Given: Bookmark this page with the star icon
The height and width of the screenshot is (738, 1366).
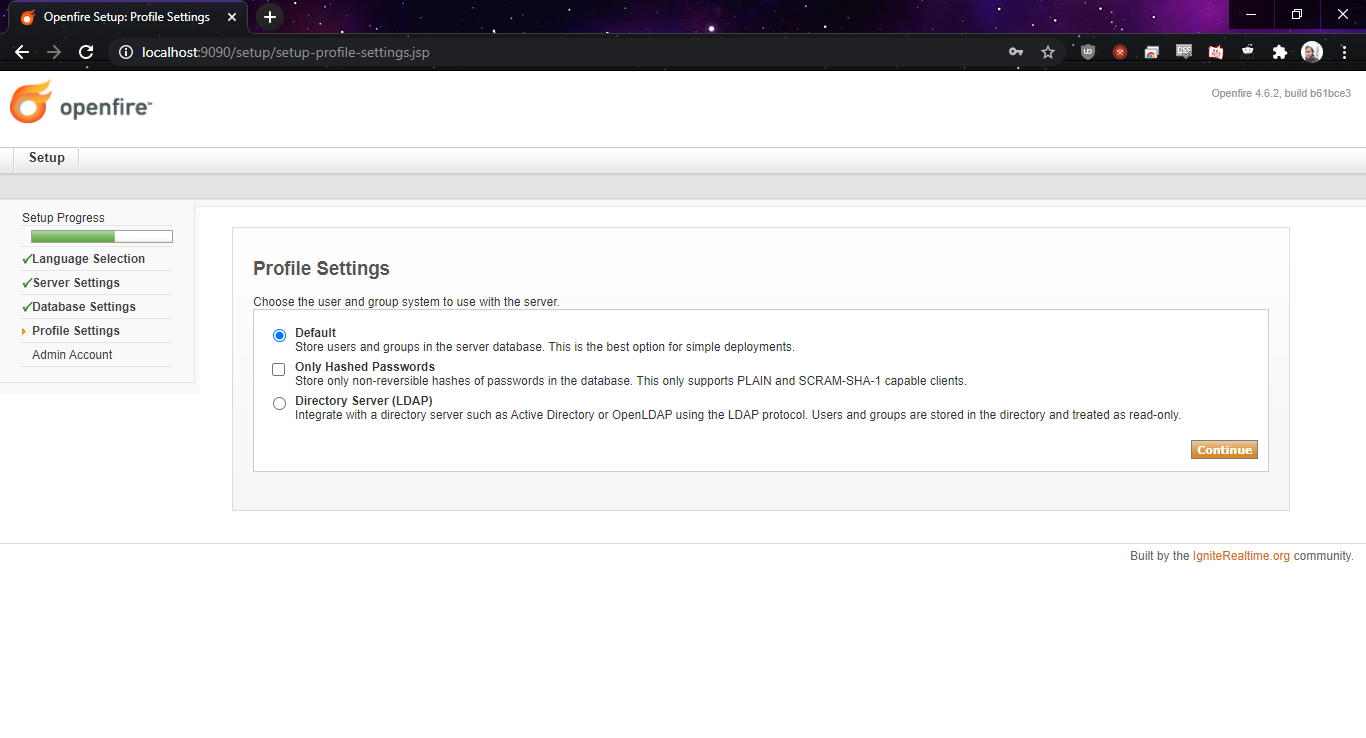Looking at the screenshot, I should pos(1048,52).
